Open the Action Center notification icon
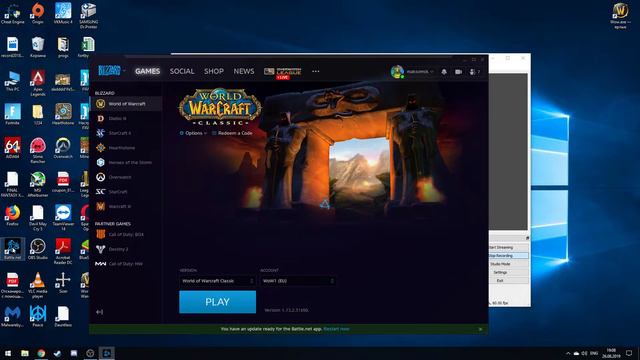This screenshot has height=360, width=640. point(629,353)
